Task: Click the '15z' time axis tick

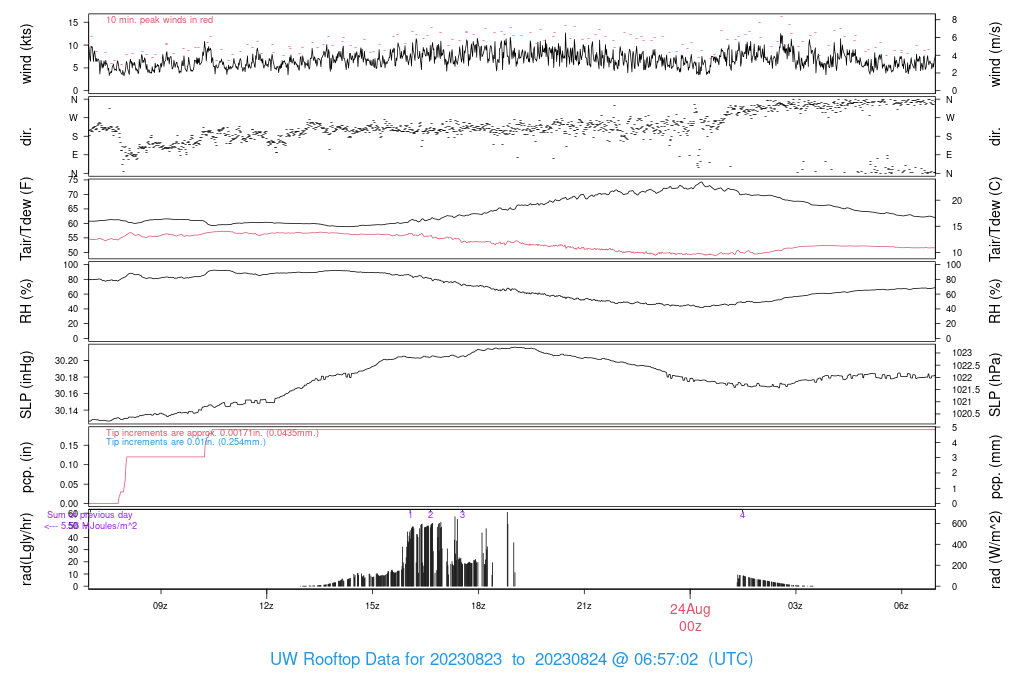Action: point(372,606)
